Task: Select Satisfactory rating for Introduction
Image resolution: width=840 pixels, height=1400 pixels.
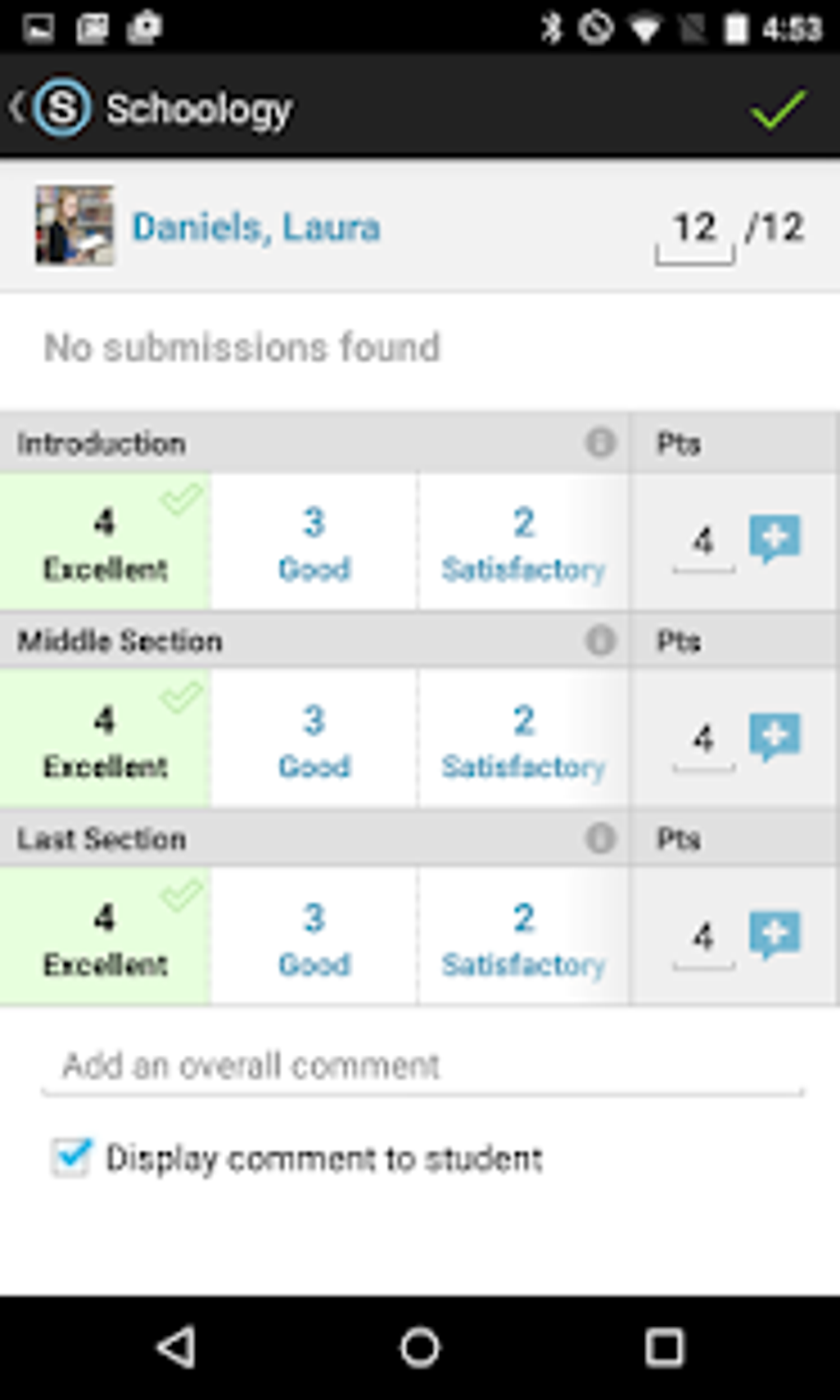Action: click(524, 541)
